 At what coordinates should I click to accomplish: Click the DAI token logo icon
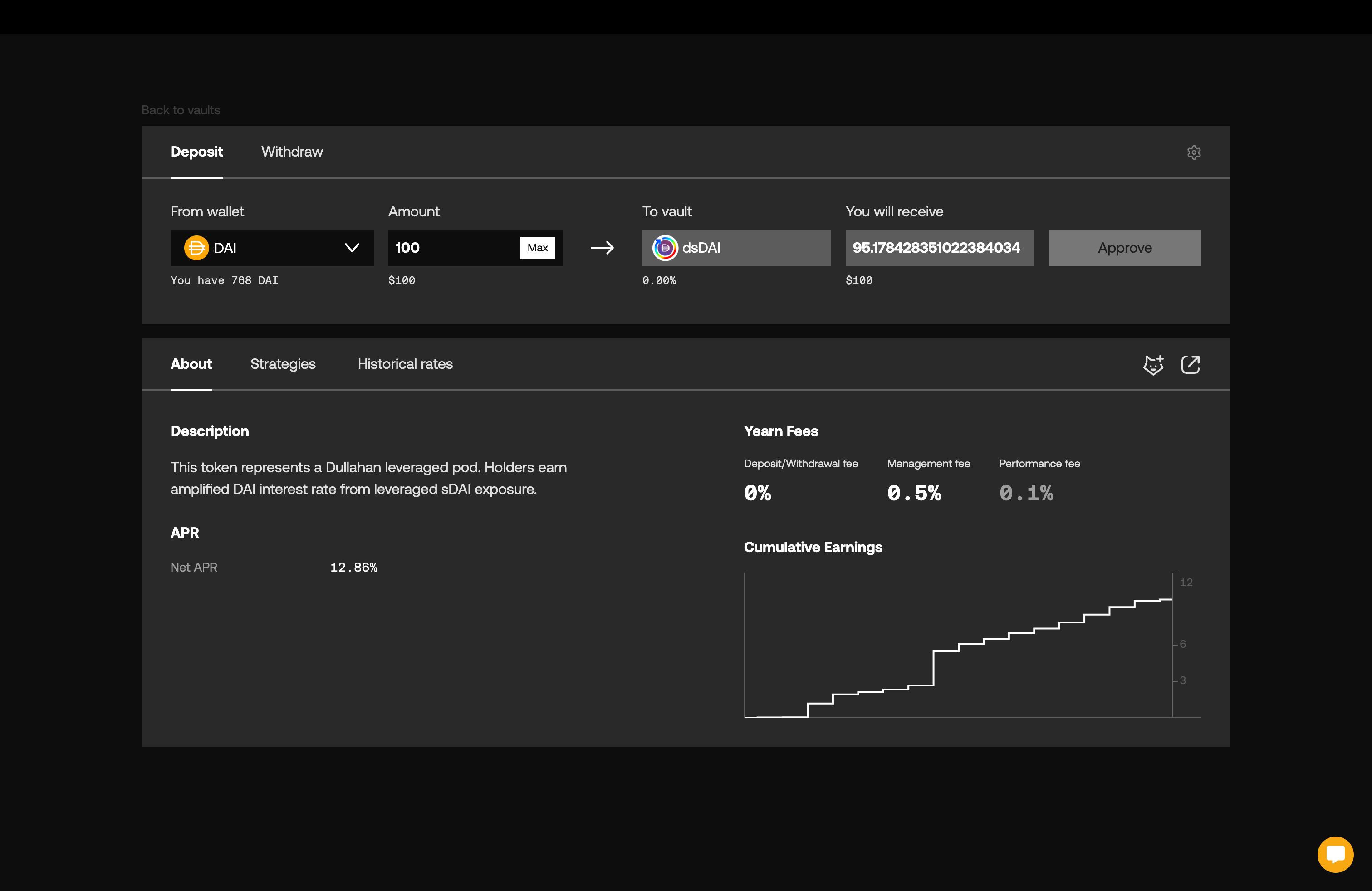tap(196, 247)
